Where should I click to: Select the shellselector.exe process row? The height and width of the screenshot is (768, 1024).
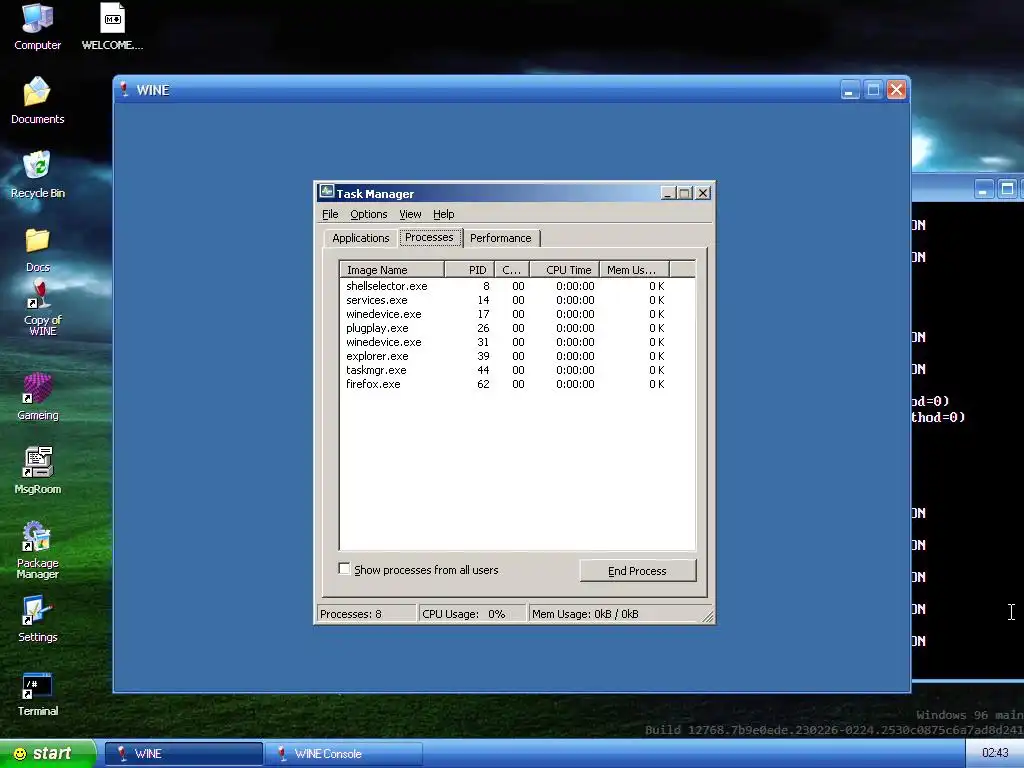click(517, 286)
